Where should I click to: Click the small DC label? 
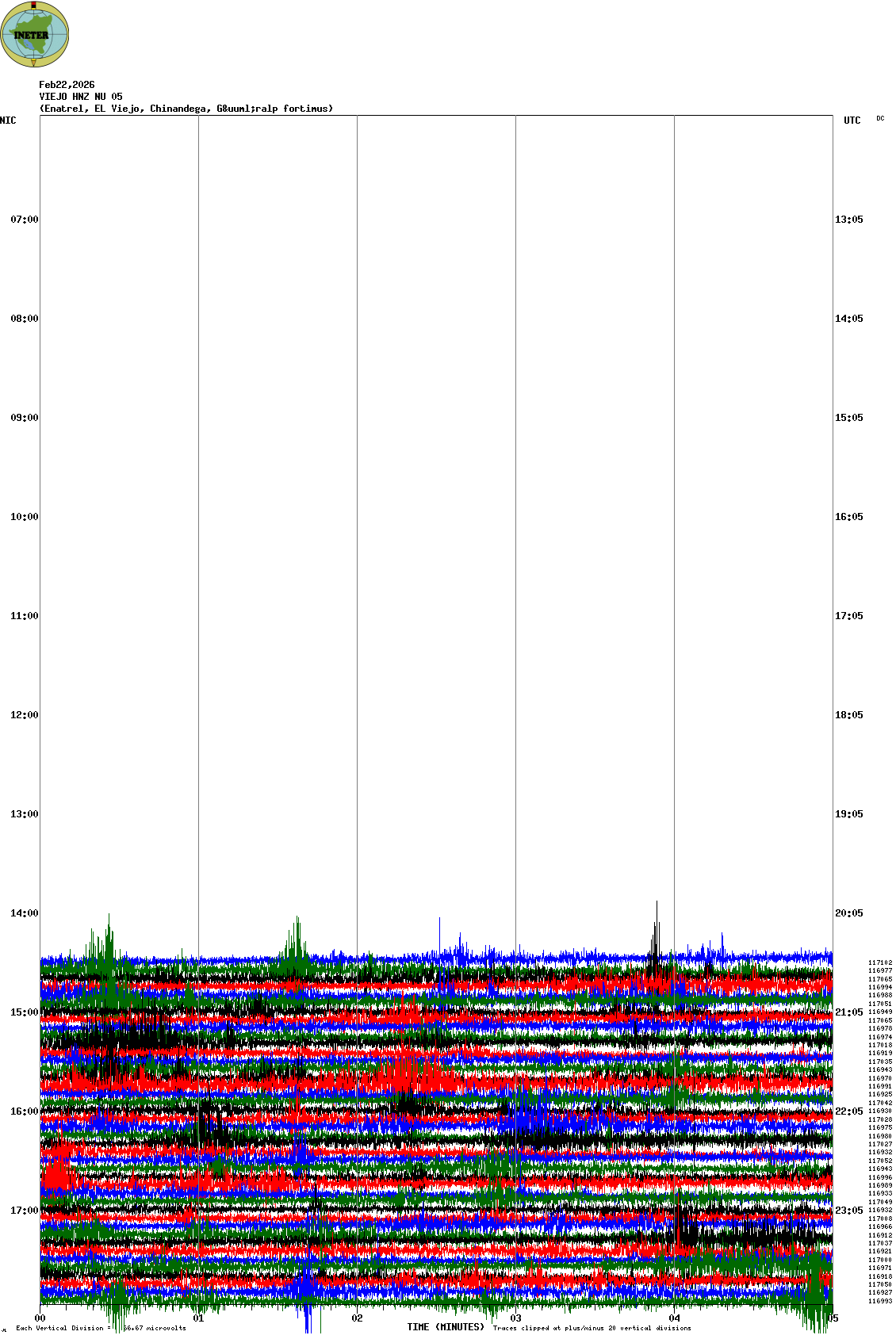tap(880, 118)
